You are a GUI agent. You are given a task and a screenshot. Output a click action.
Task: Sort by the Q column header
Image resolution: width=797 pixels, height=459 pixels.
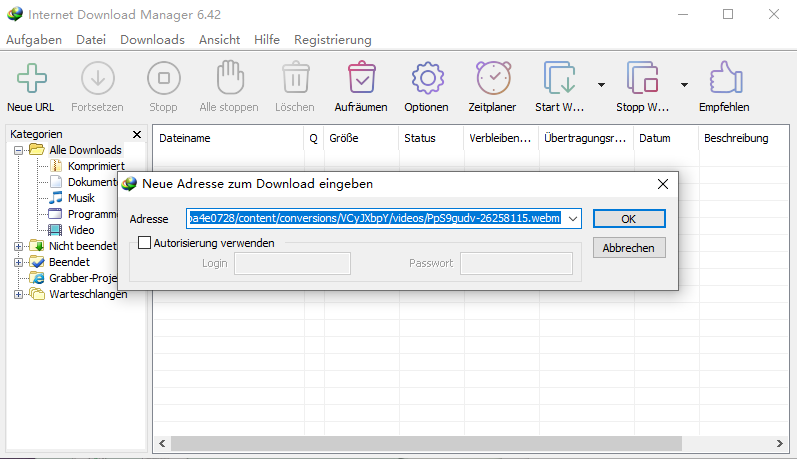tap(314, 138)
